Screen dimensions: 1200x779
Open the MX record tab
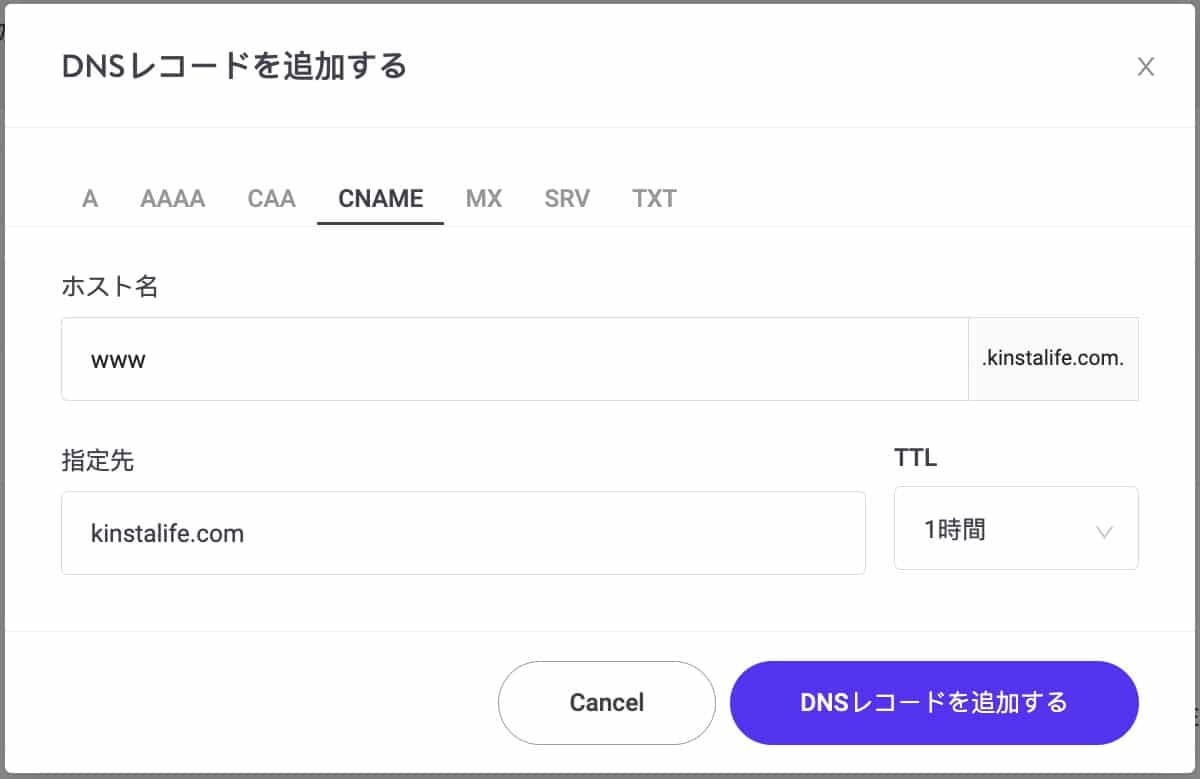point(484,198)
